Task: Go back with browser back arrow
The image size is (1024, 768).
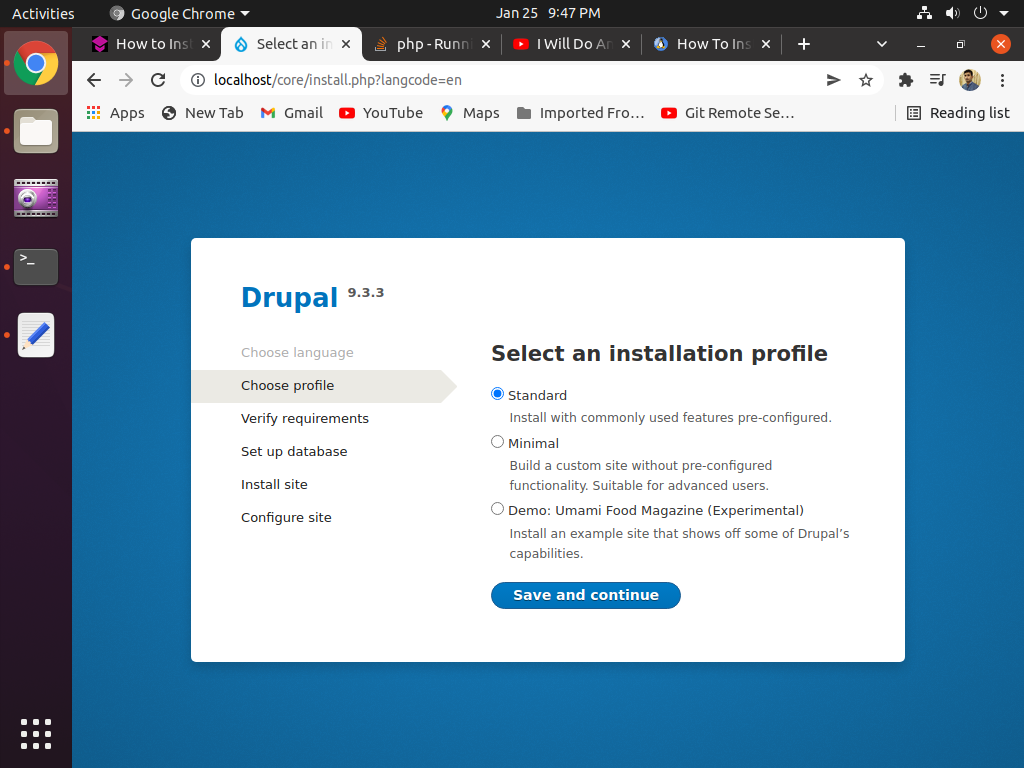Action: (94, 80)
